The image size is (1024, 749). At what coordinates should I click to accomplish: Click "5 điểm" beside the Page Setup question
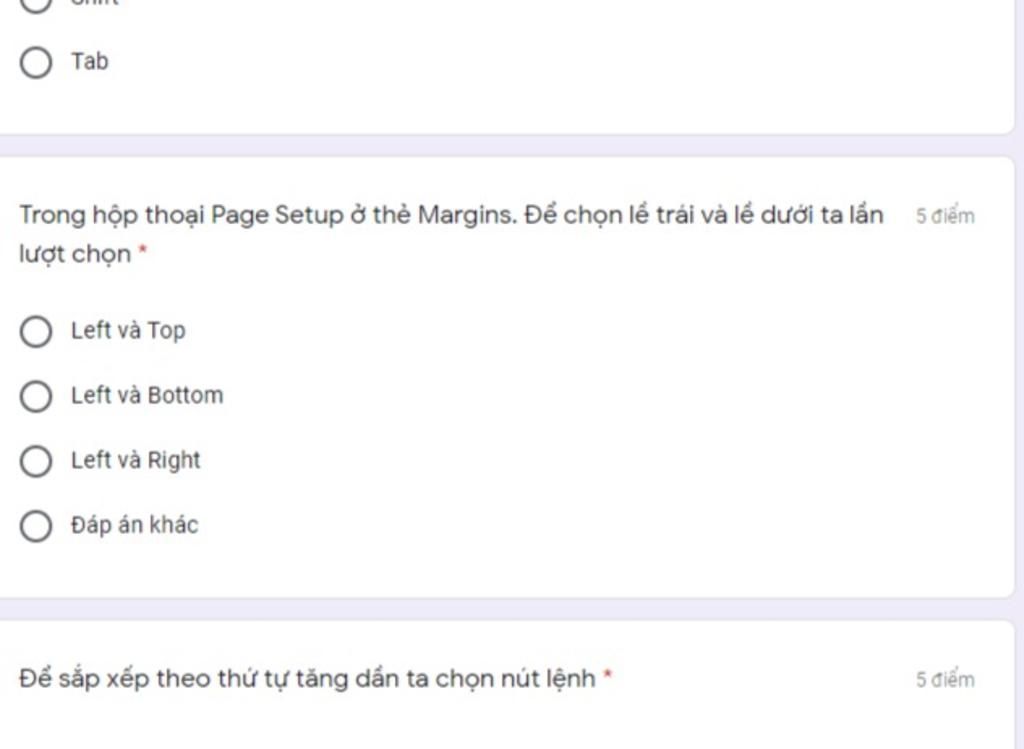coord(944,216)
